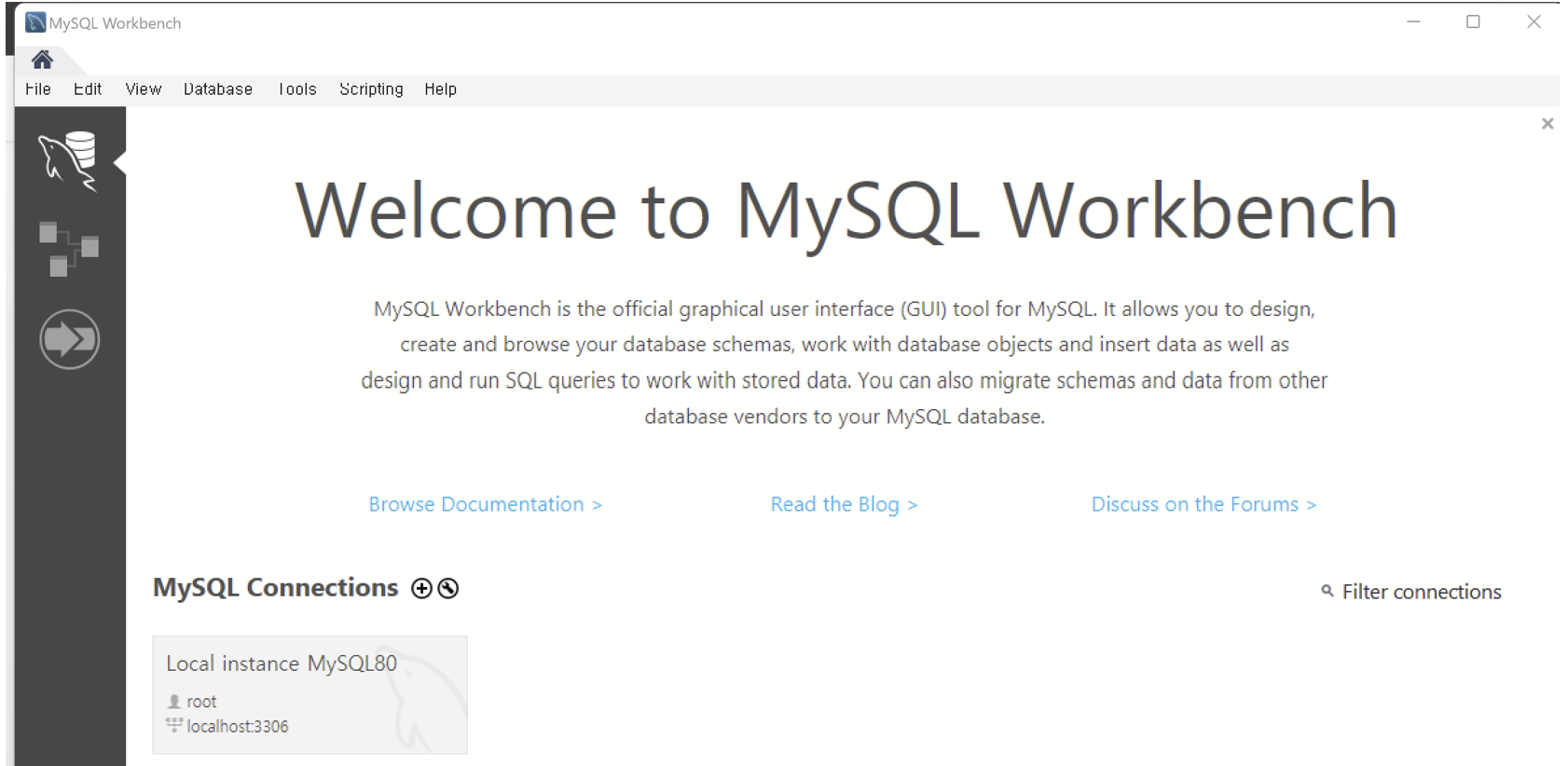Open the Tools menu
This screenshot has width=1568, height=766.
(x=297, y=89)
